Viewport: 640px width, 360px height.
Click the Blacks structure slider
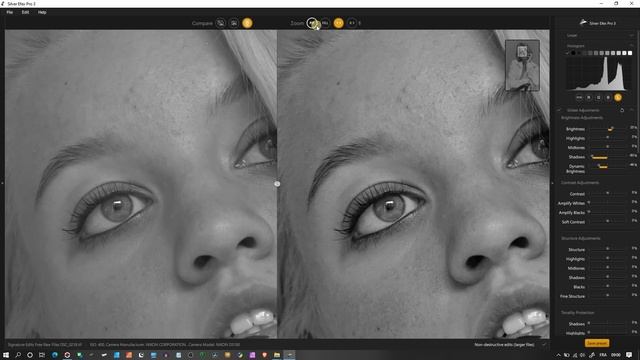[608, 287]
